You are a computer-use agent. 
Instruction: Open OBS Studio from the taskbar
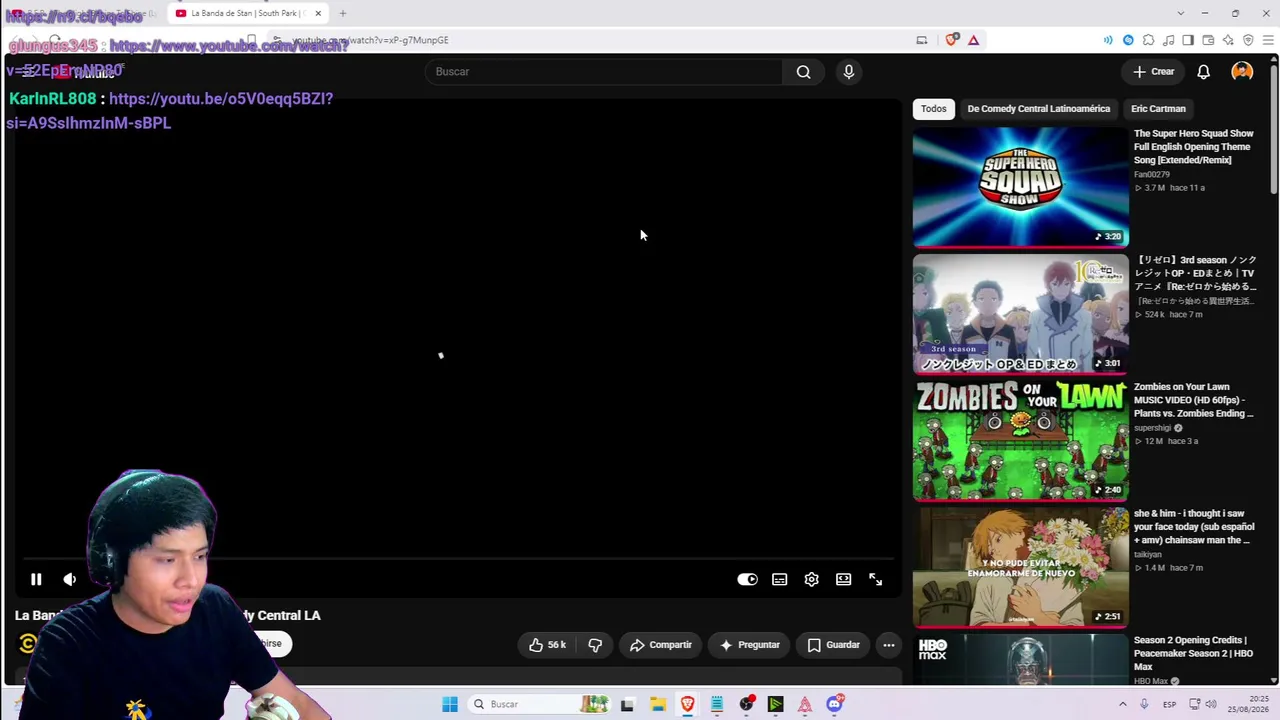[747, 704]
